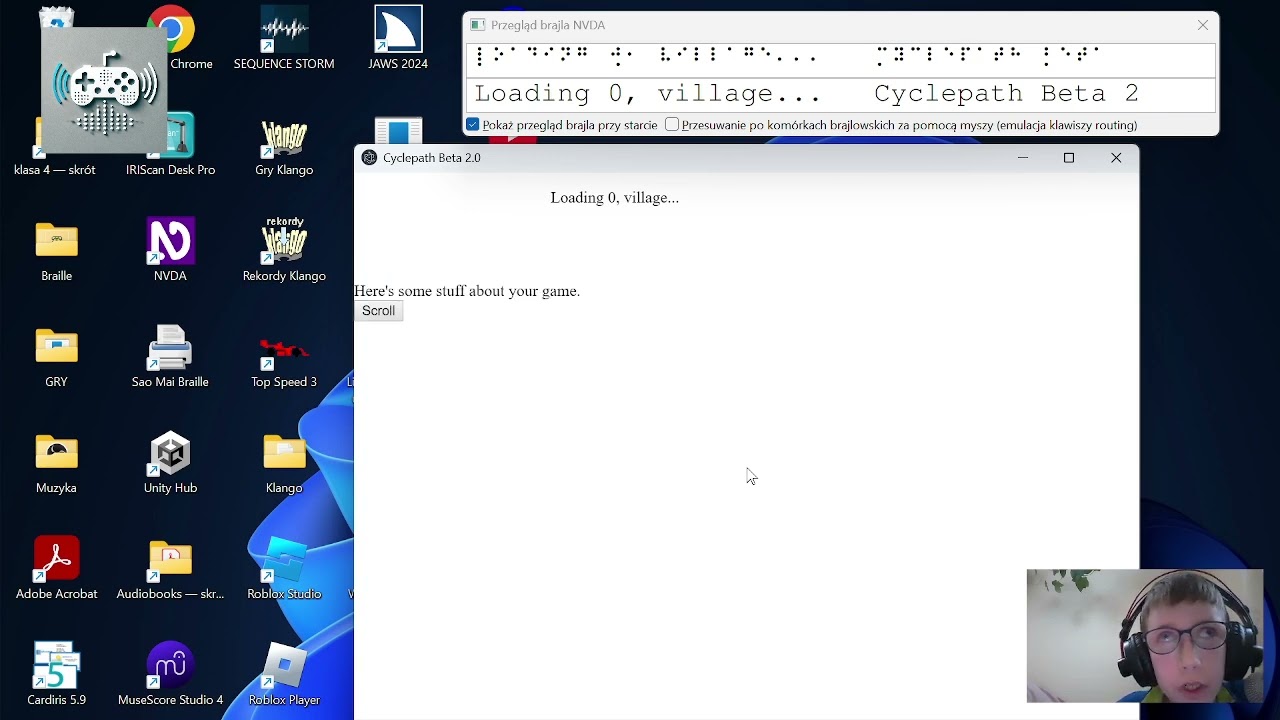Click the Przegląd brajla NVDA title bar icon
1280x720 pixels.
tap(478, 25)
